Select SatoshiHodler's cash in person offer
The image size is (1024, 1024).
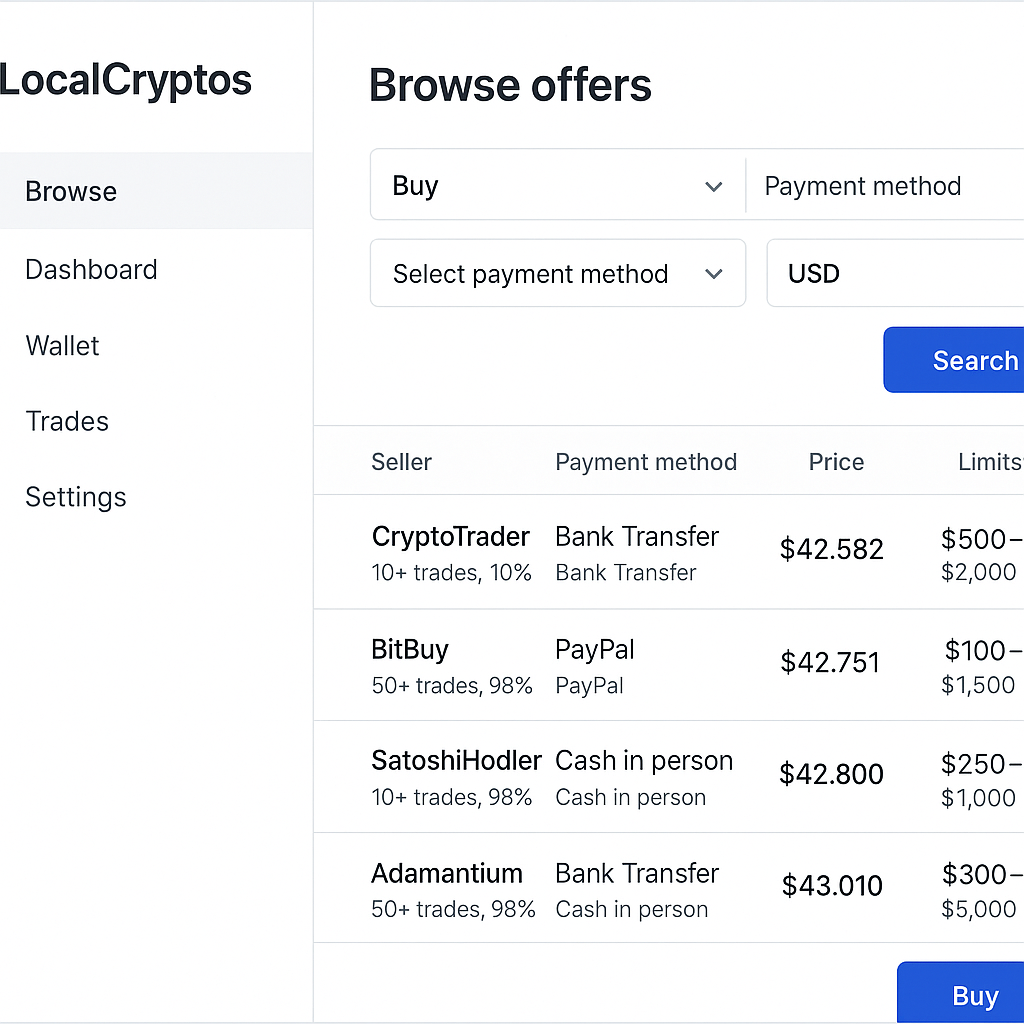click(x=456, y=760)
